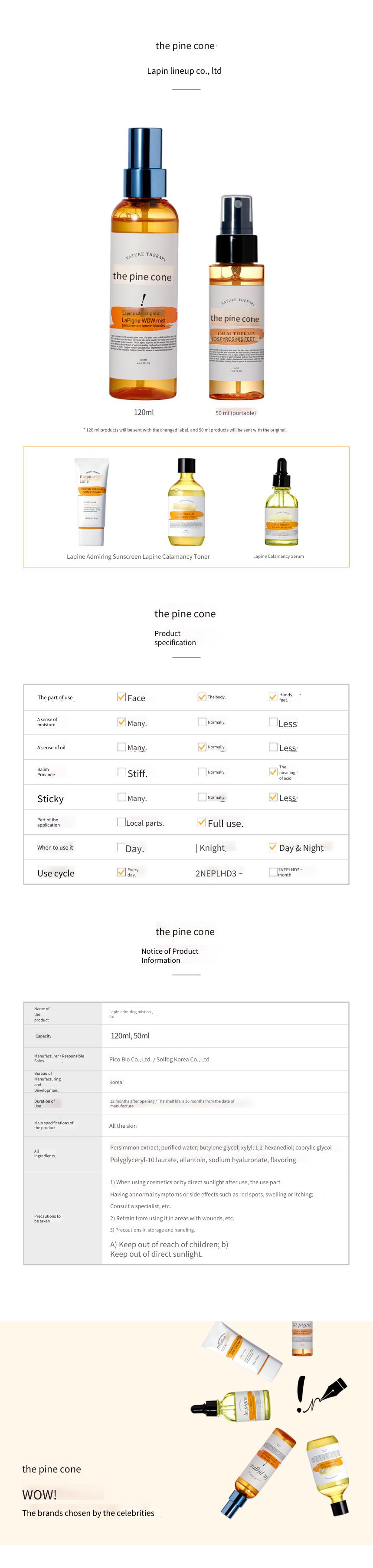Check the Many box for moisture
The width and height of the screenshot is (373, 1568).
tap(122, 722)
